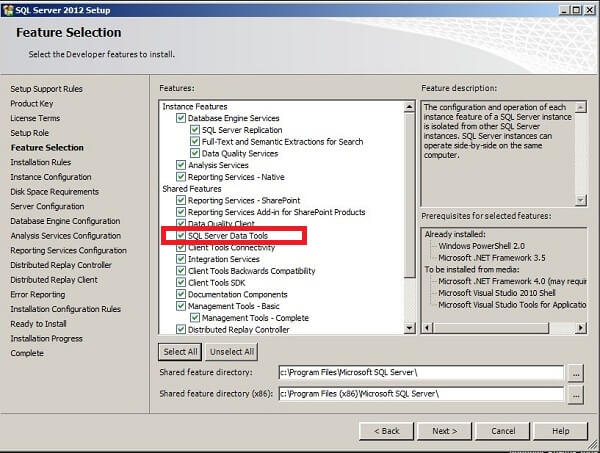
Task: Select Error Reporting step
Action: point(38,294)
